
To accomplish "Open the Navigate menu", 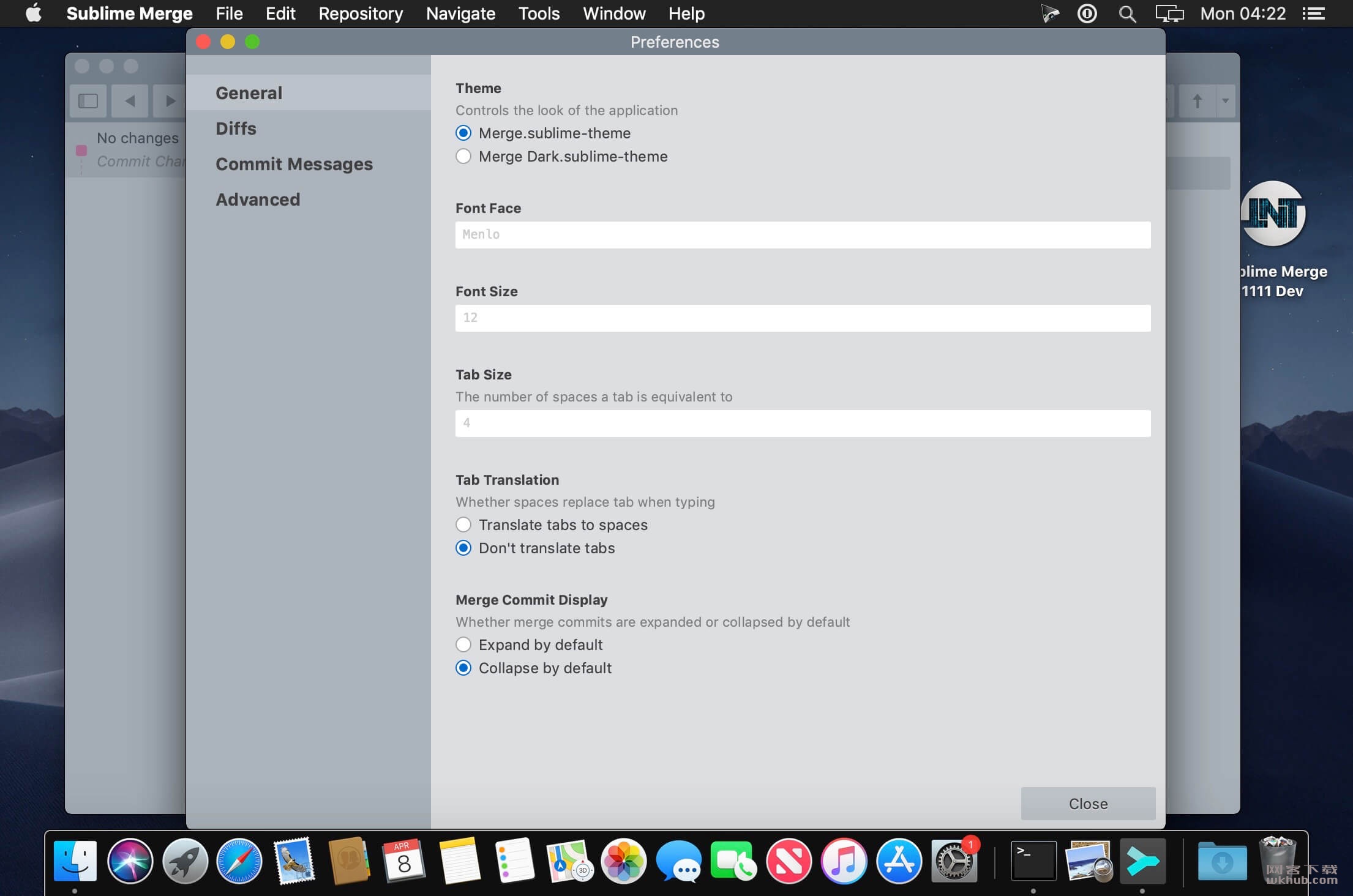I will tap(460, 13).
